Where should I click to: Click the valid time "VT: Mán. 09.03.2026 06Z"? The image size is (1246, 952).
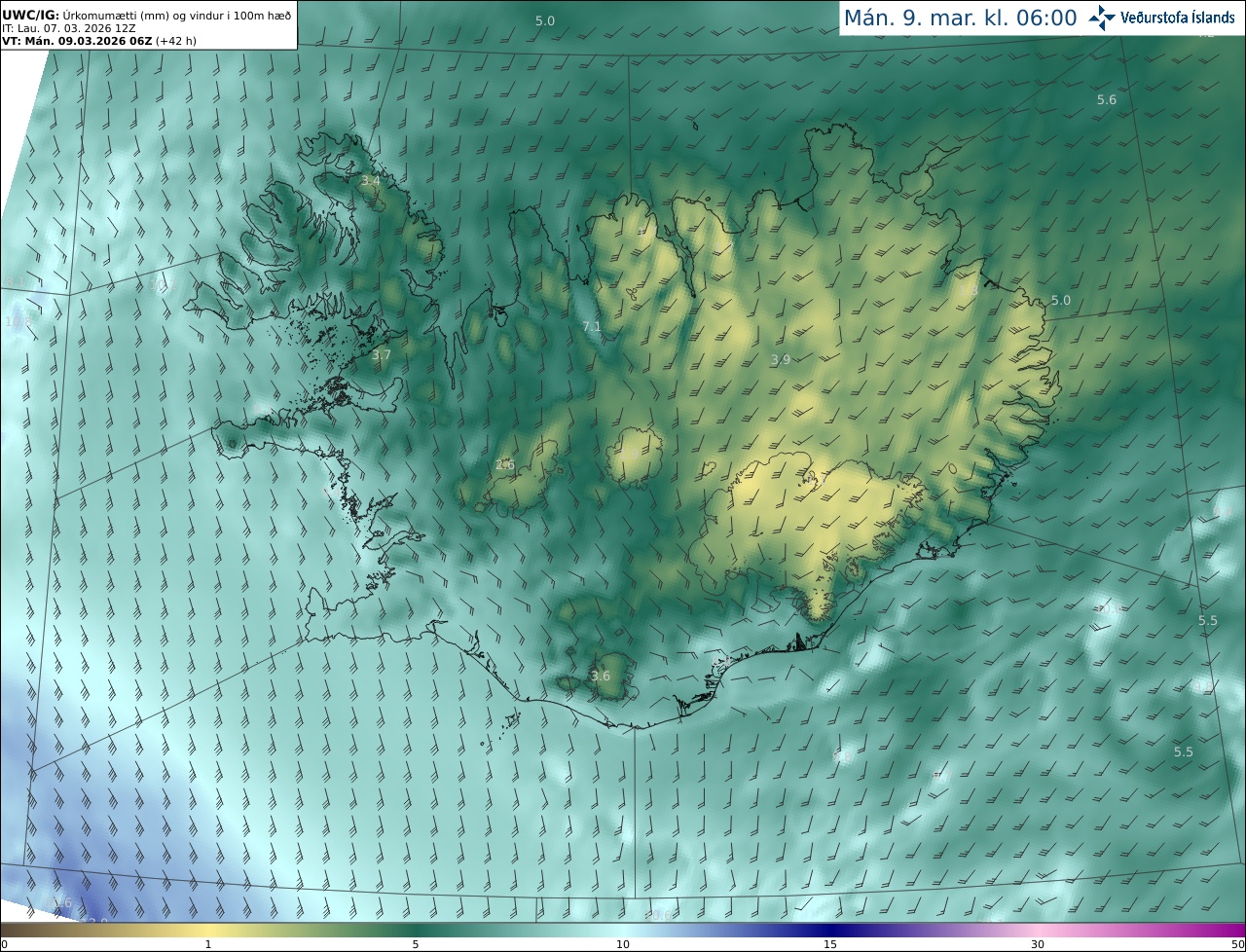point(77,42)
